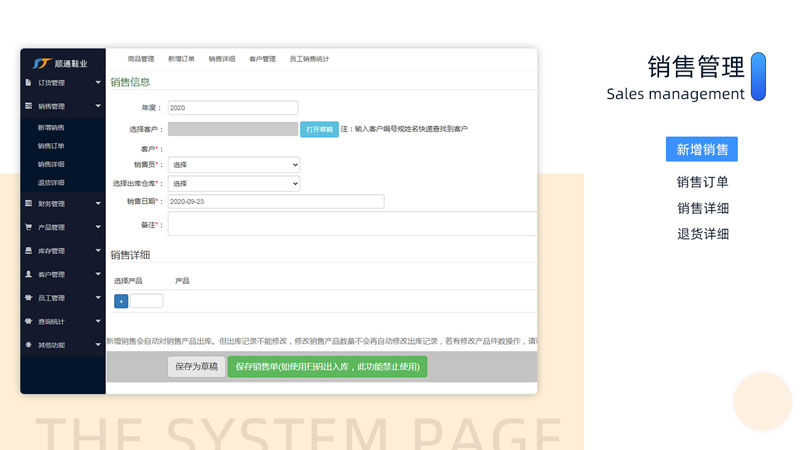
Task: Click the 财务管理 sidebar icon
Action: pos(28,203)
